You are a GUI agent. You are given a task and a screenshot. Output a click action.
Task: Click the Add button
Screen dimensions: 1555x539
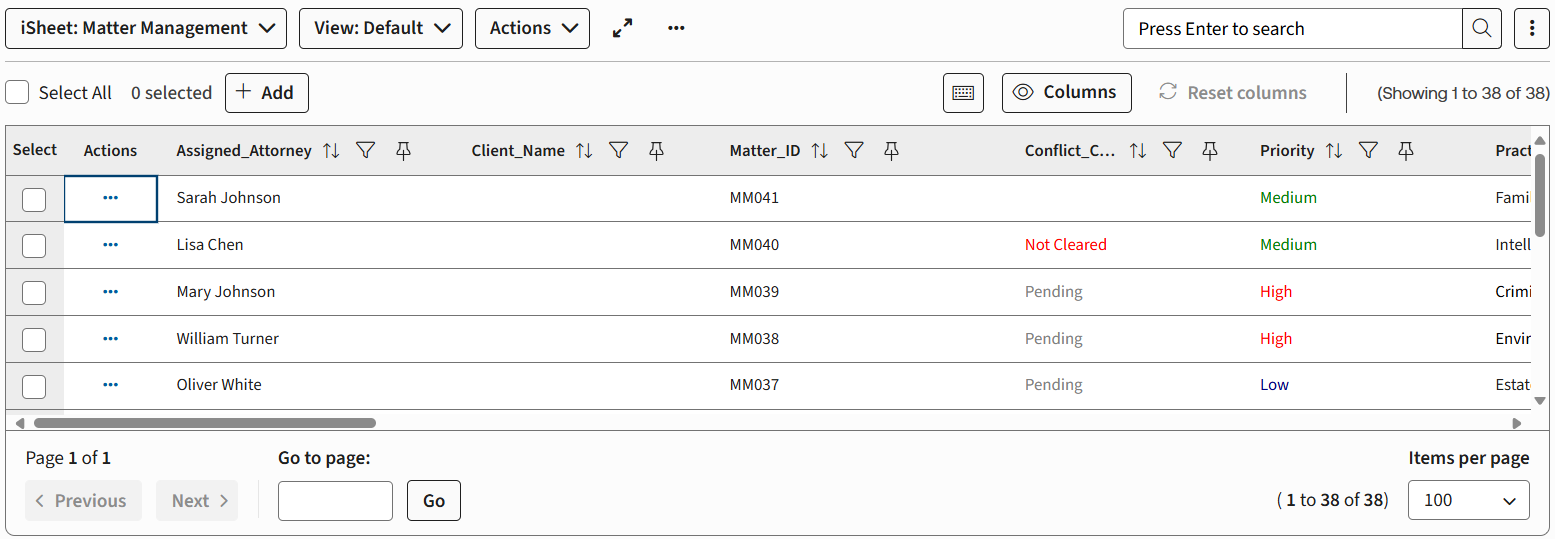pyautogui.click(x=266, y=93)
